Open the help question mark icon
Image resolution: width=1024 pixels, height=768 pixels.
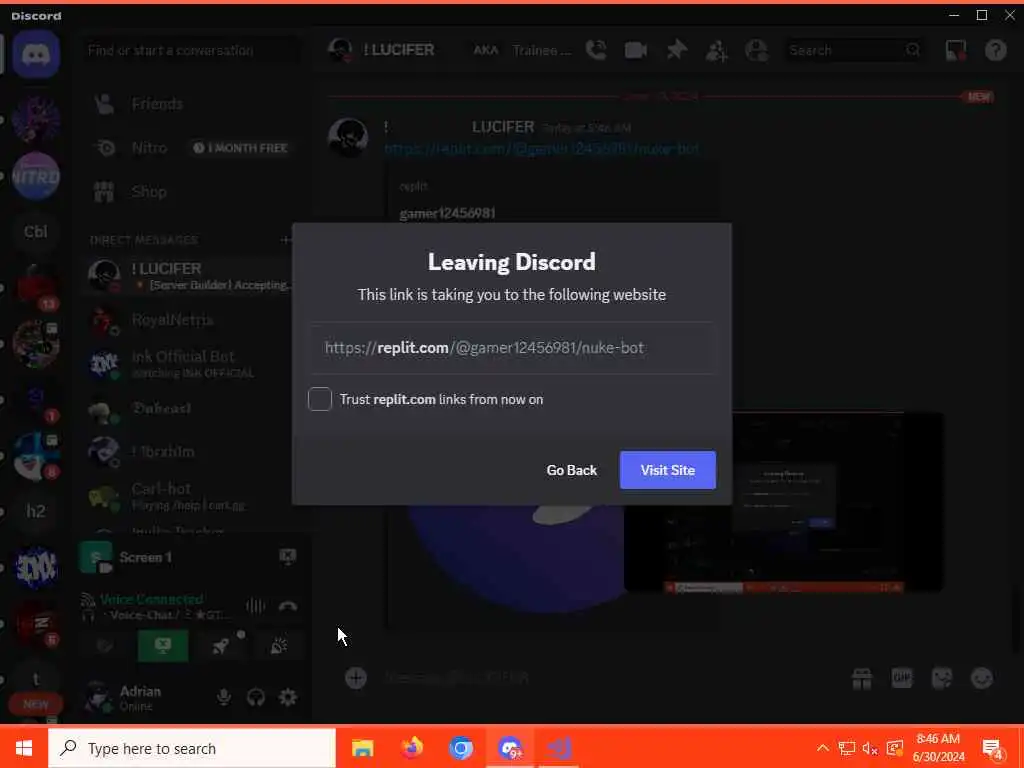[995, 50]
